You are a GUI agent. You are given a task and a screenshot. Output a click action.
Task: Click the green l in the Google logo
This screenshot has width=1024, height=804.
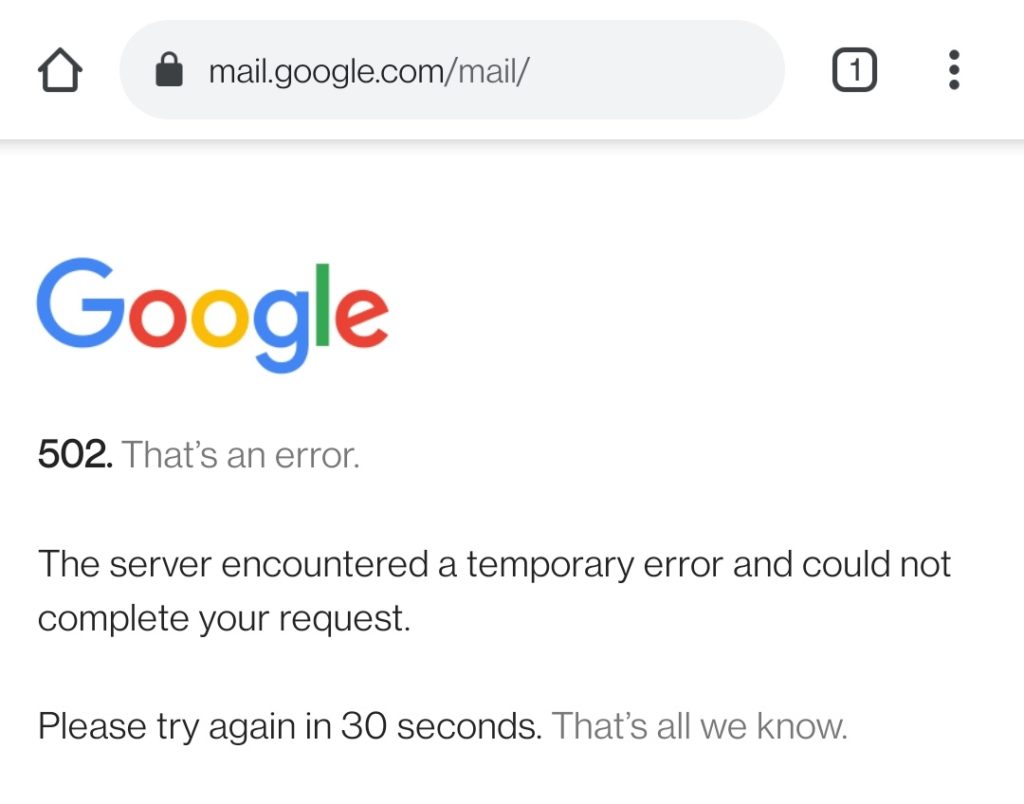click(x=322, y=304)
